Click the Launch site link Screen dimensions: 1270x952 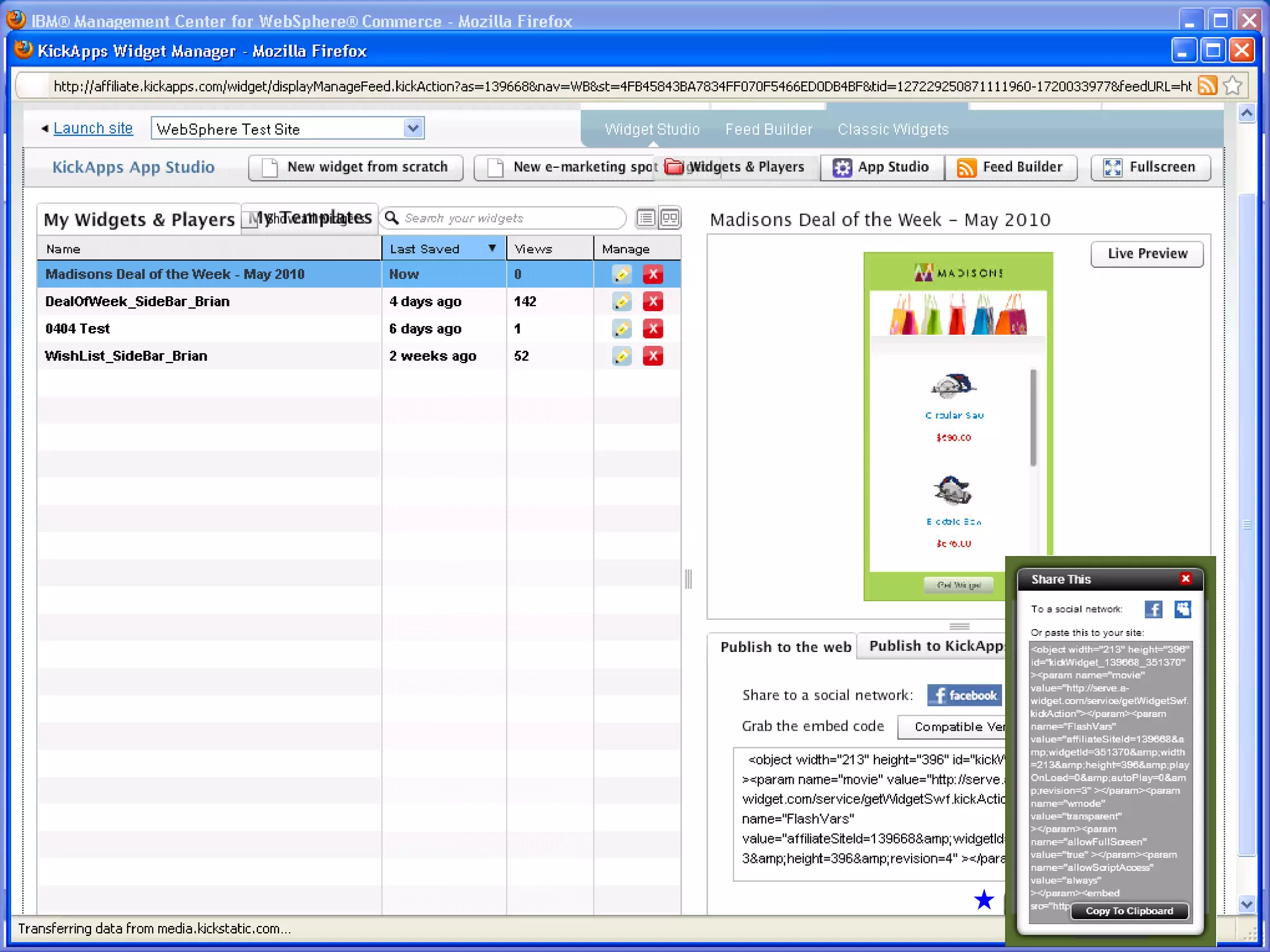[93, 128]
